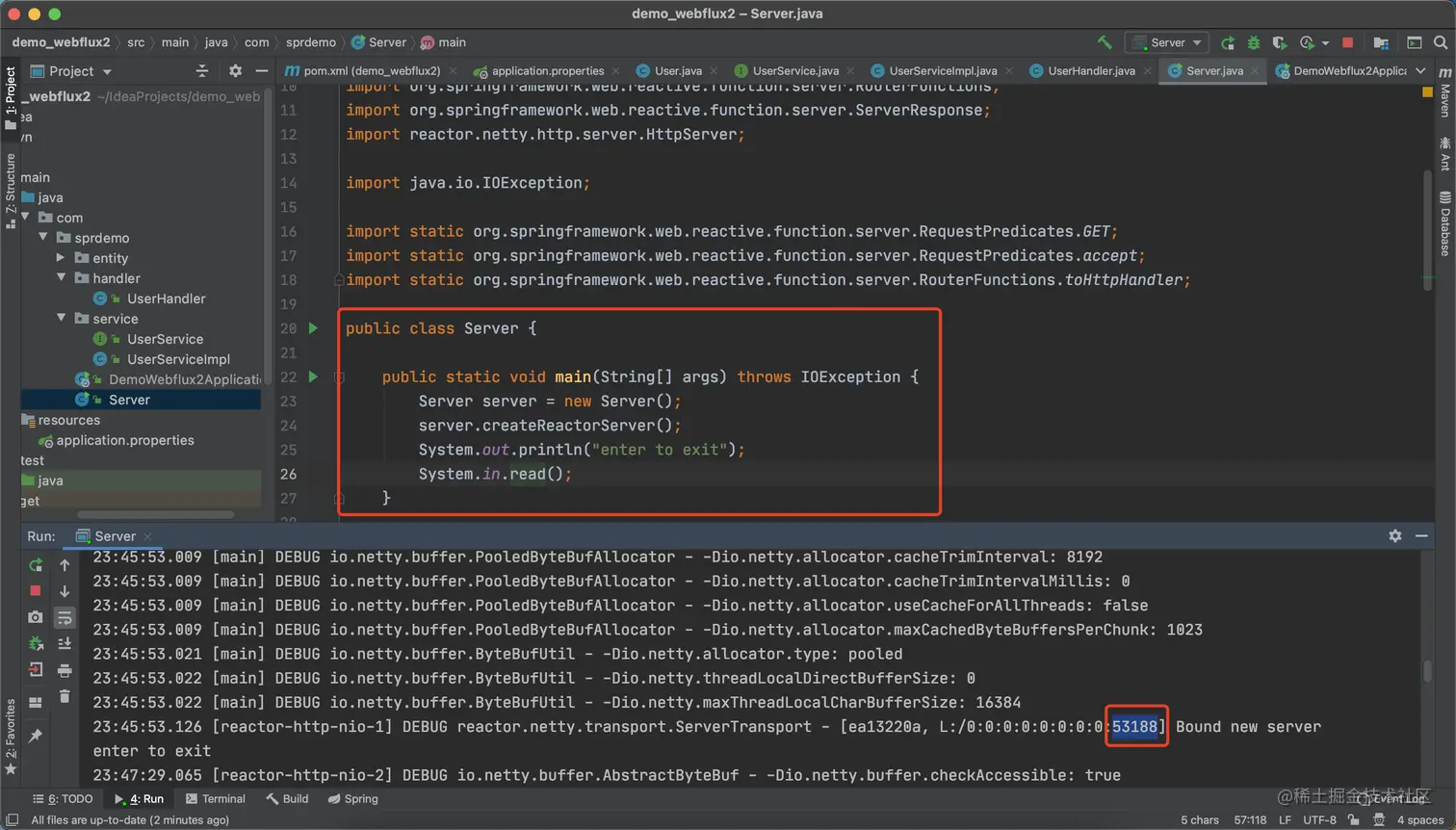Toggle read-only lock in status bar
This screenshot has height=830, width=1456.
[1354, 819]
